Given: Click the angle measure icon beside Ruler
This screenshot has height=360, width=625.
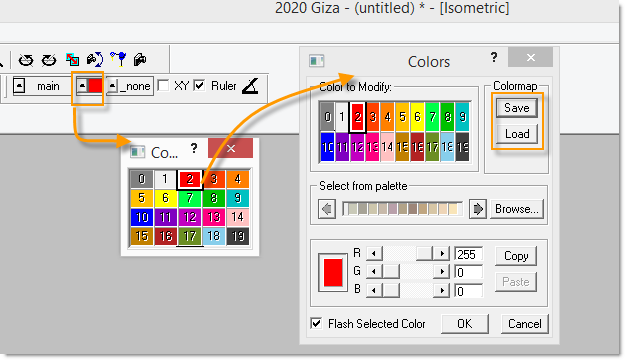Looking at the screenshot, I should coord(250,86).
